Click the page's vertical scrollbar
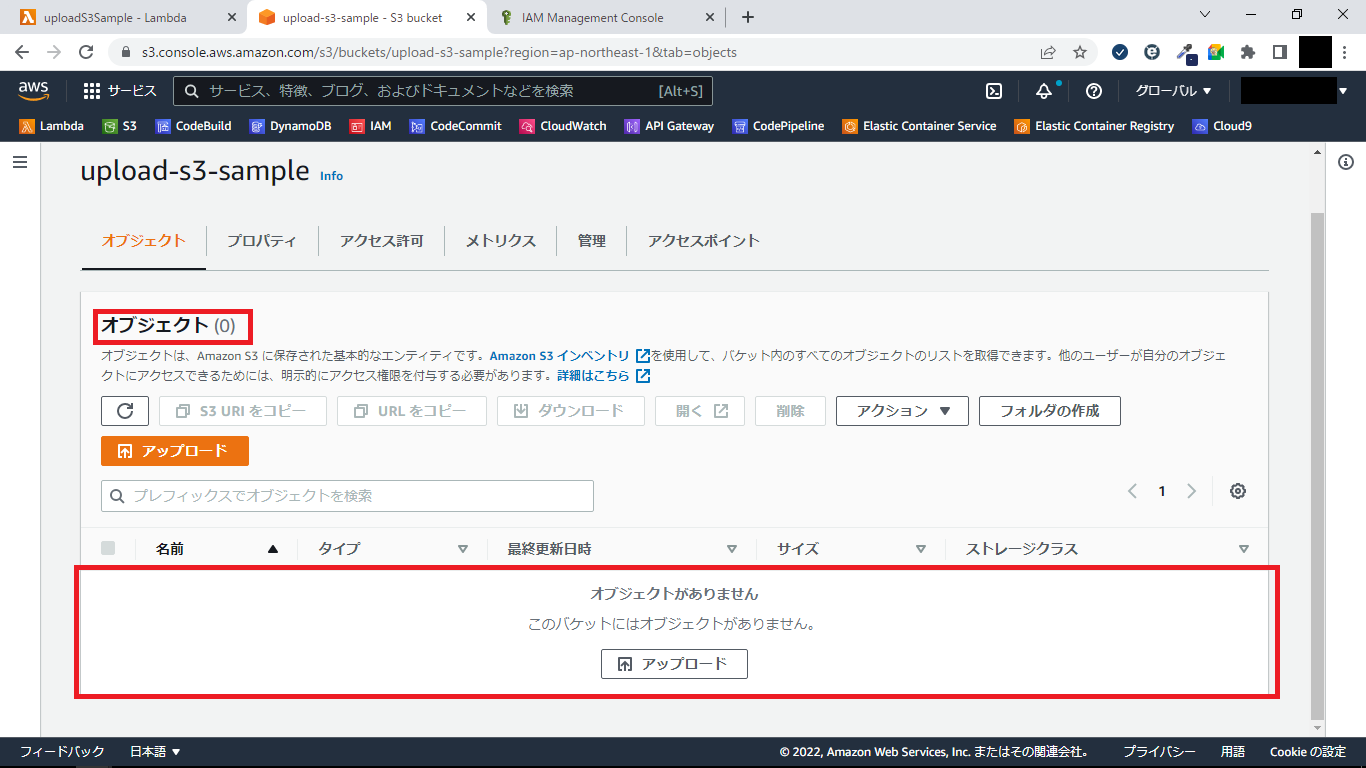The width and height of the screenshot is (1366, 768). coord(1317,460)
